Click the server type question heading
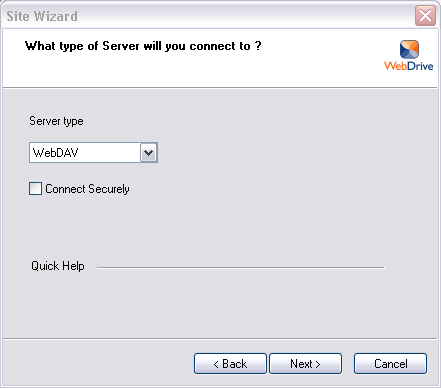Viewport: 441px width, 388px height. click(143, 46)
